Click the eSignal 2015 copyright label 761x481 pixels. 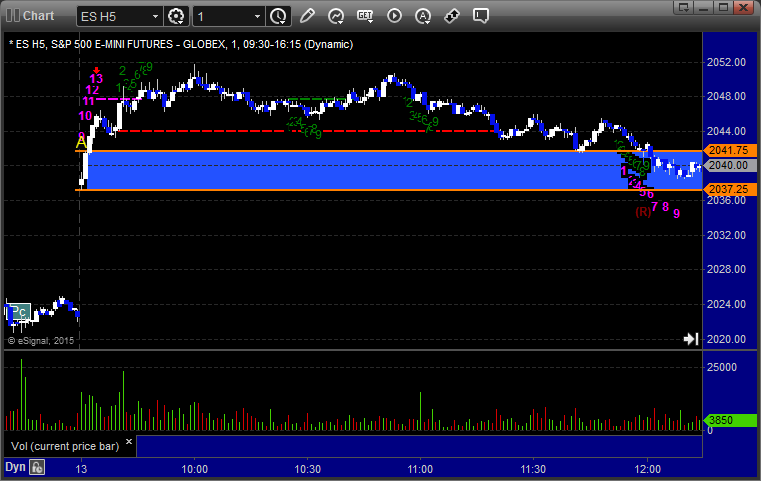(x=40, y=341)
